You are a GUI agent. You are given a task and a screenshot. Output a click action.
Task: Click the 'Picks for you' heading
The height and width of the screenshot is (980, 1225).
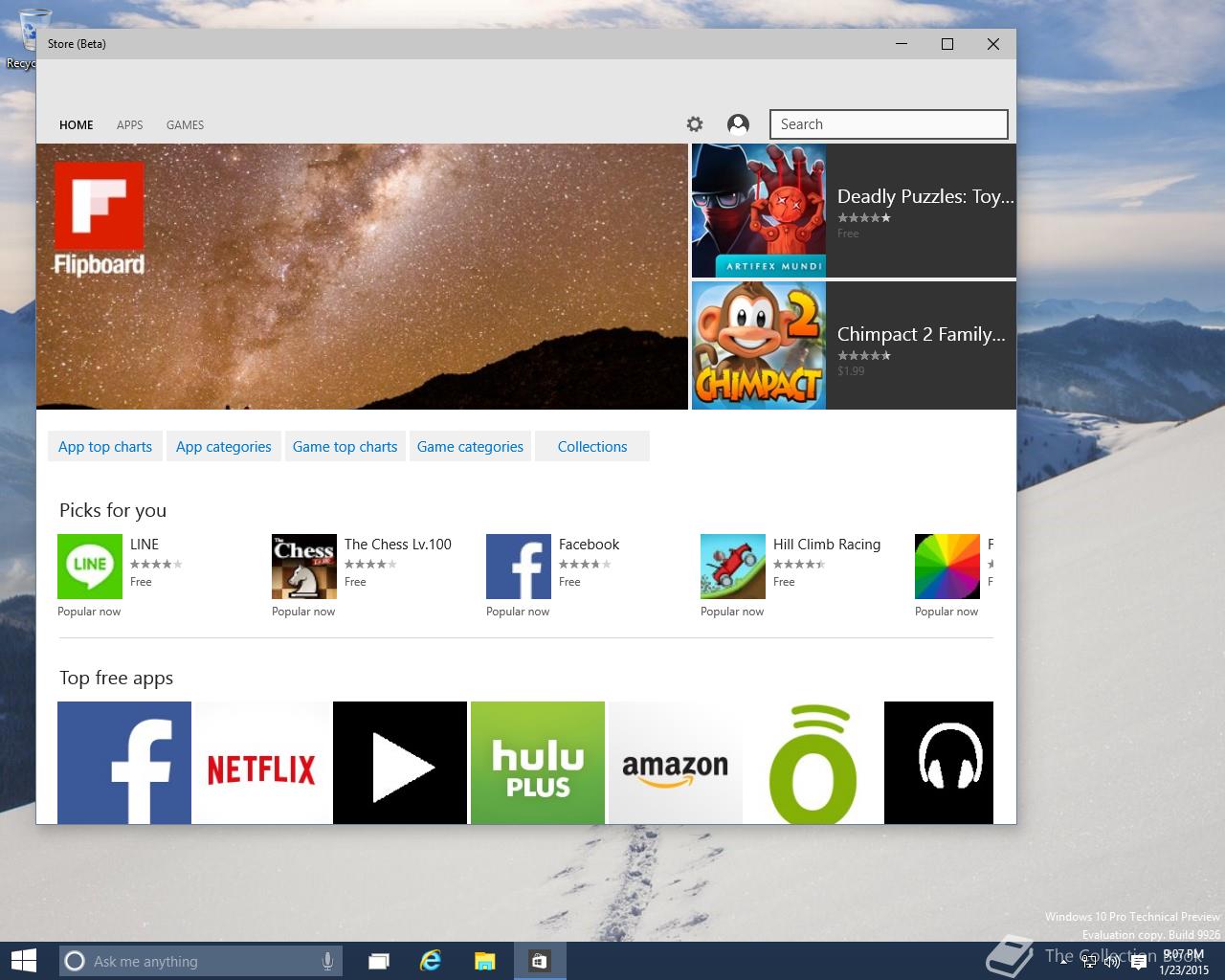pyautogui.click(x=113, y=510)
